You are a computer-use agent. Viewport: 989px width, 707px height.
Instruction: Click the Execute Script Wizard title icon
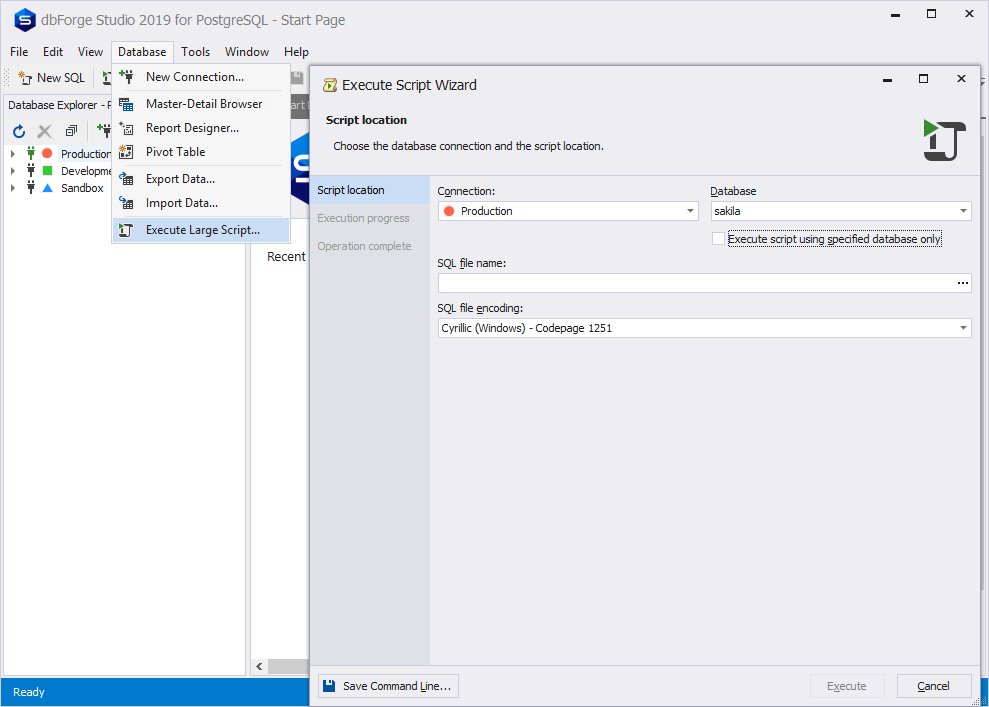pos(329,85)
